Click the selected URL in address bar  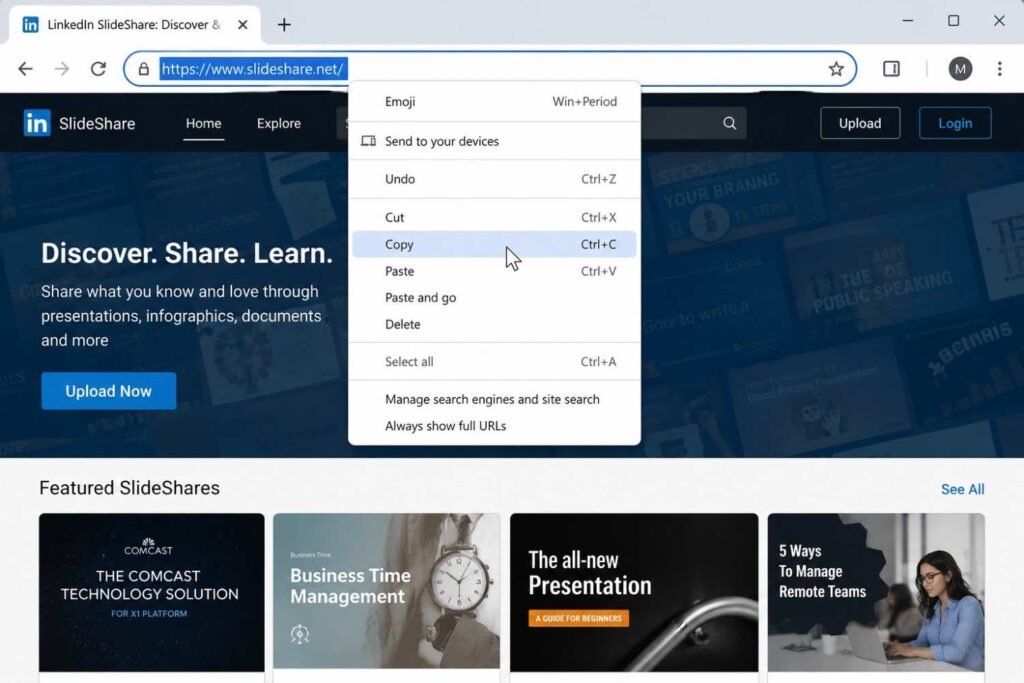(253, 69)
